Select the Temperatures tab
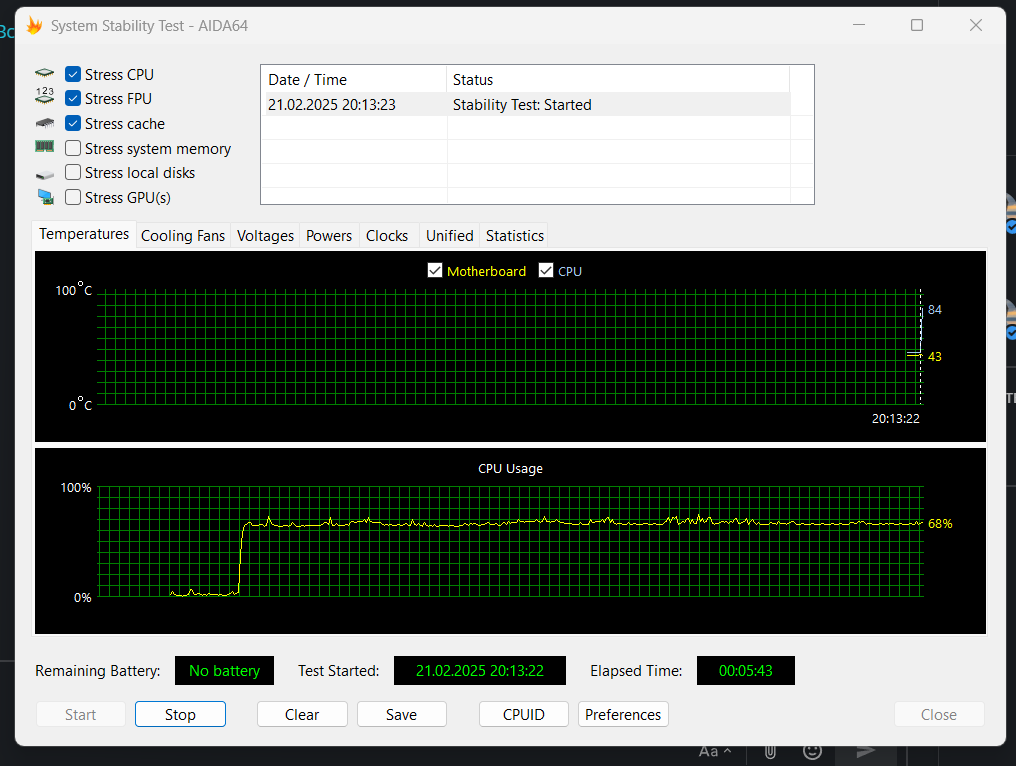This screenshot has height=766, width=1016. 84,234
